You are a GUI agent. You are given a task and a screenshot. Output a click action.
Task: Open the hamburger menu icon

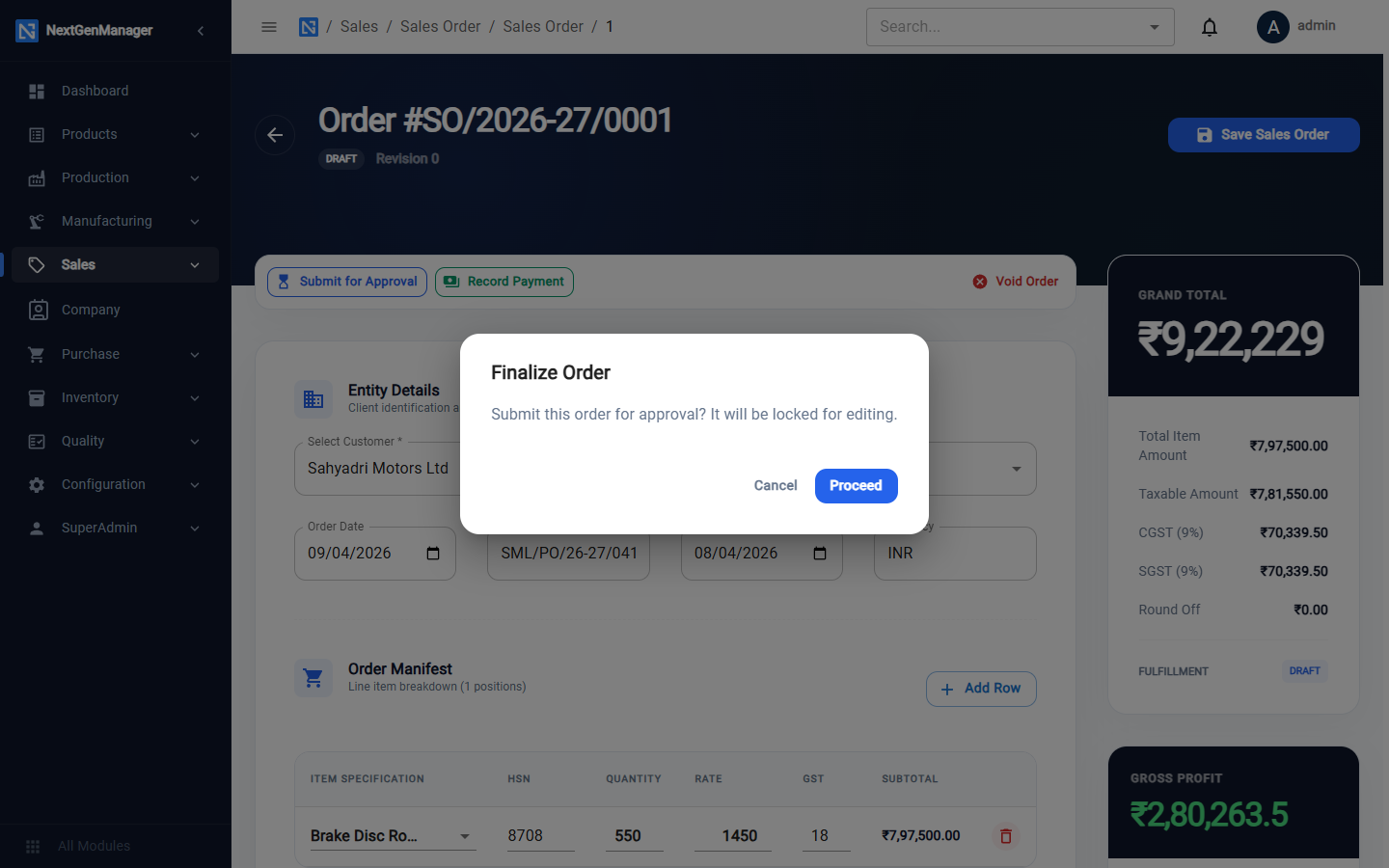tap(269, 27)
